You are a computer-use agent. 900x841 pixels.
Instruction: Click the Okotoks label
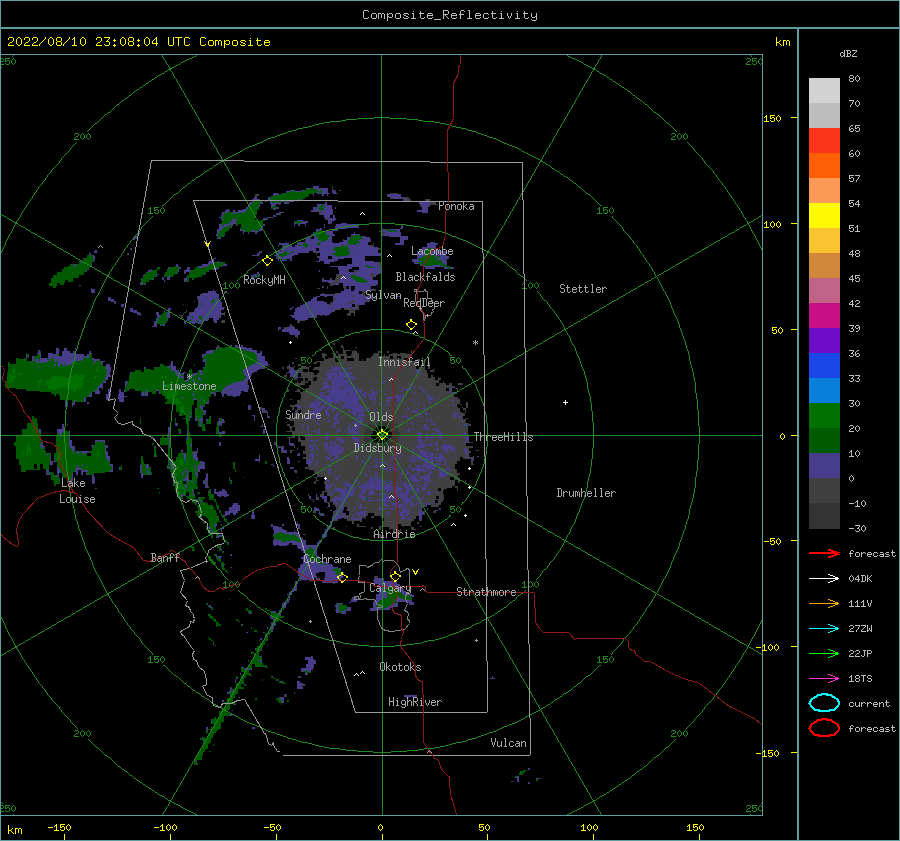pos(400,667)
